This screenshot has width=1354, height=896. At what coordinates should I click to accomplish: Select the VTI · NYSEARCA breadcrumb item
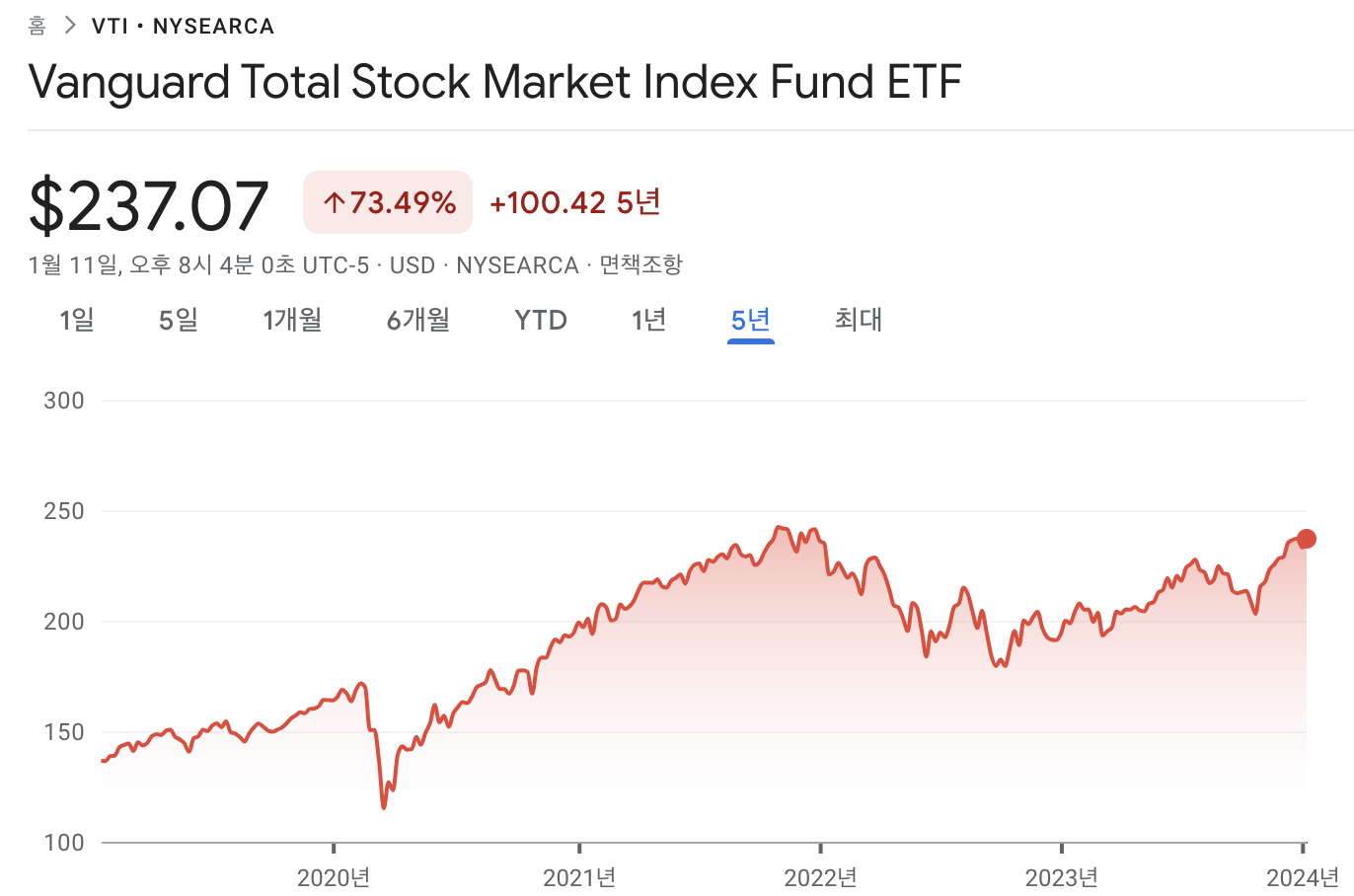tap(183, 26)
